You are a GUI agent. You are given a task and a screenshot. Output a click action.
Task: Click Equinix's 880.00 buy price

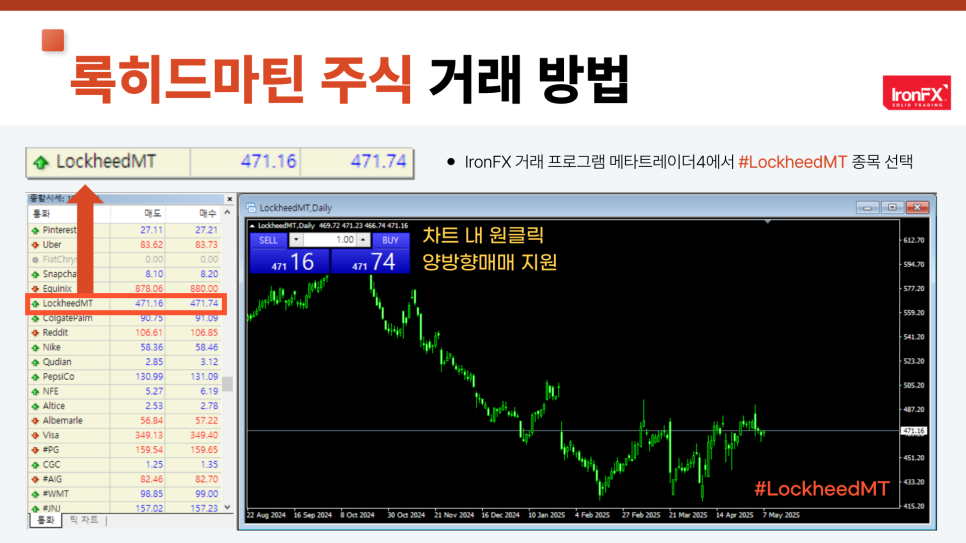[x=204, y=288]
